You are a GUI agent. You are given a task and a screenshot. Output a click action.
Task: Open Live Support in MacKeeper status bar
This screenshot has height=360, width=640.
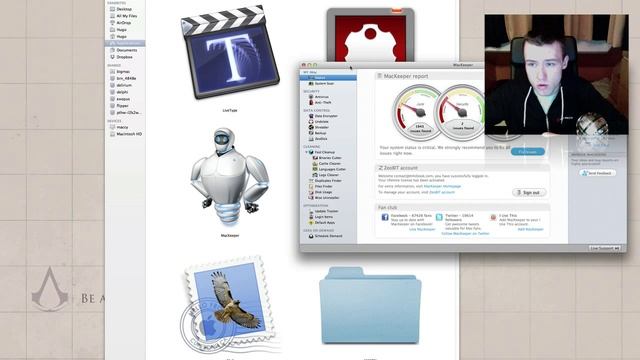point(604,248)
